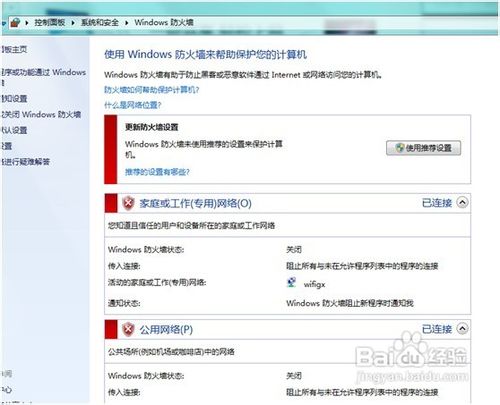The width and height of the screenshot is (500, 405).
Task: Select Windows 防火墙 breadcrumb item
Action: tap(164, 22)
